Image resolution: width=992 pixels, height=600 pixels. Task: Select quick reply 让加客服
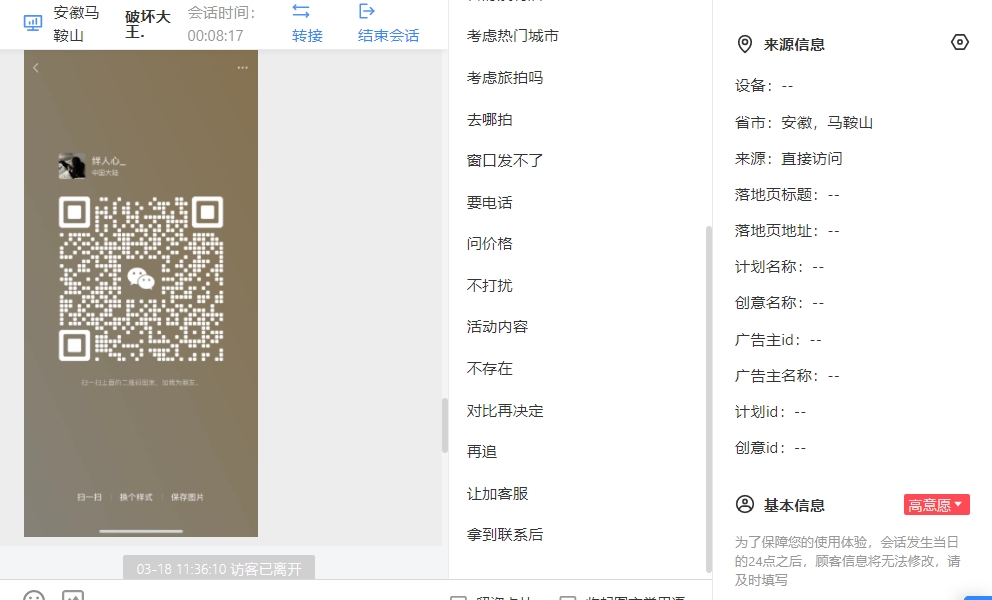click(497, 494)
